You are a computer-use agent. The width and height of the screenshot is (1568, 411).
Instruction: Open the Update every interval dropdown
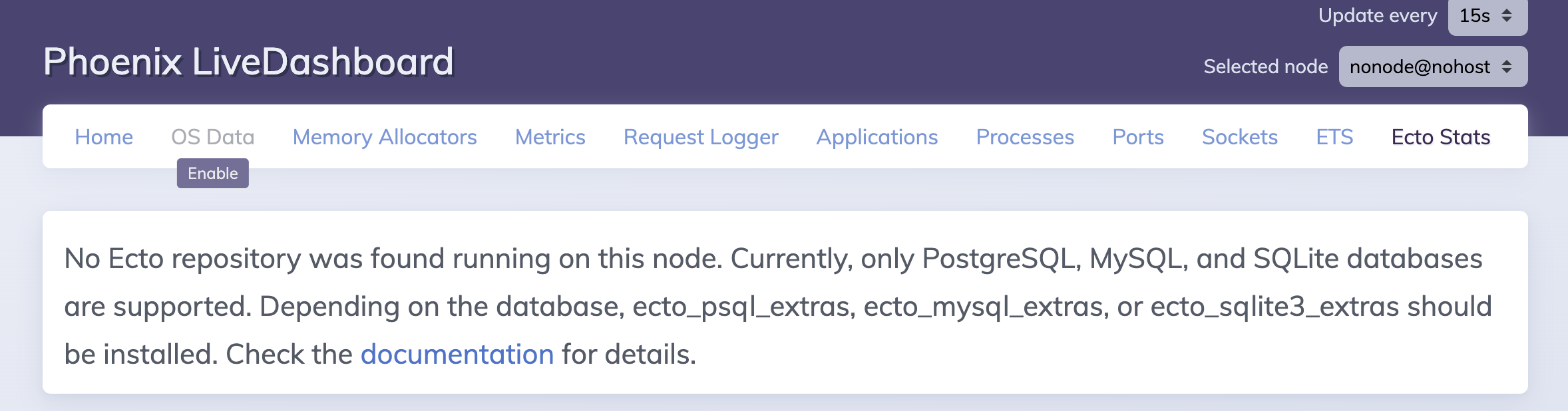[1487, 16]
